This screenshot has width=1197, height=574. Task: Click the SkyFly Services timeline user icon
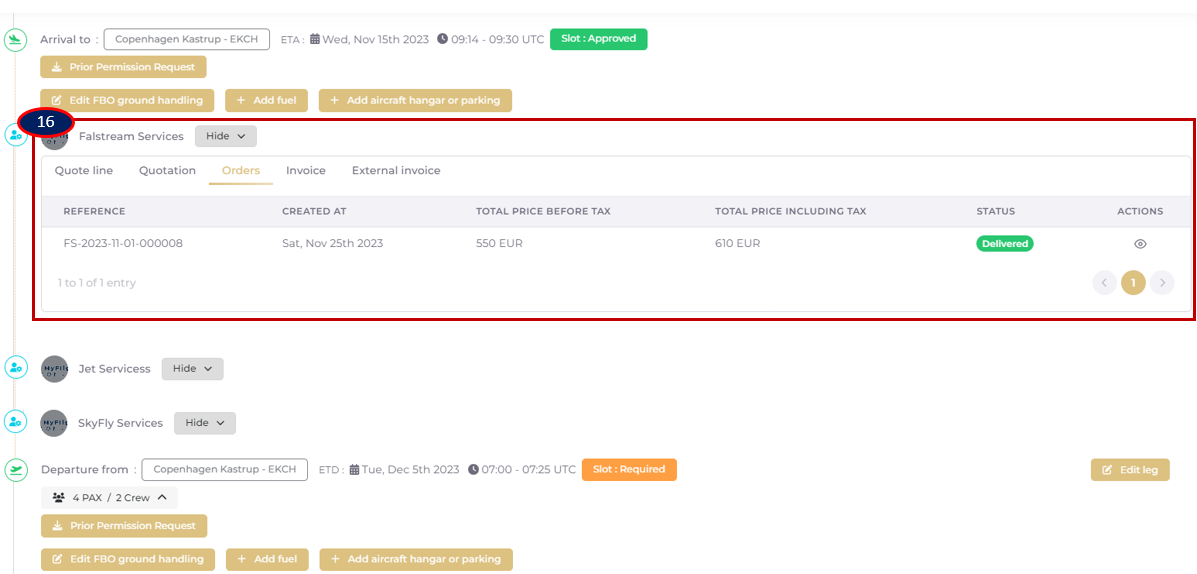(15, 423)
